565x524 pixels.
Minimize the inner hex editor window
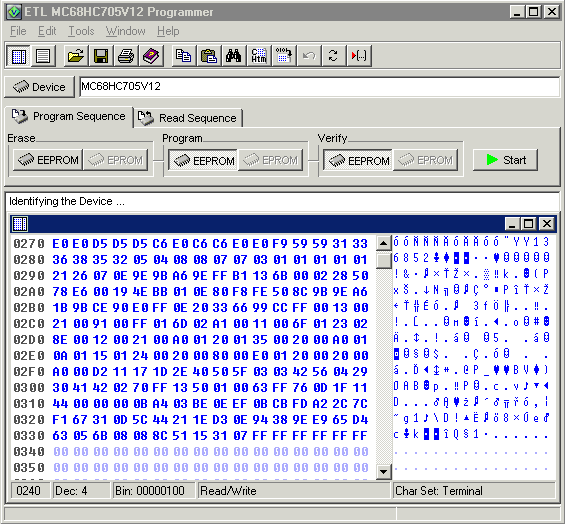[512, 224]
